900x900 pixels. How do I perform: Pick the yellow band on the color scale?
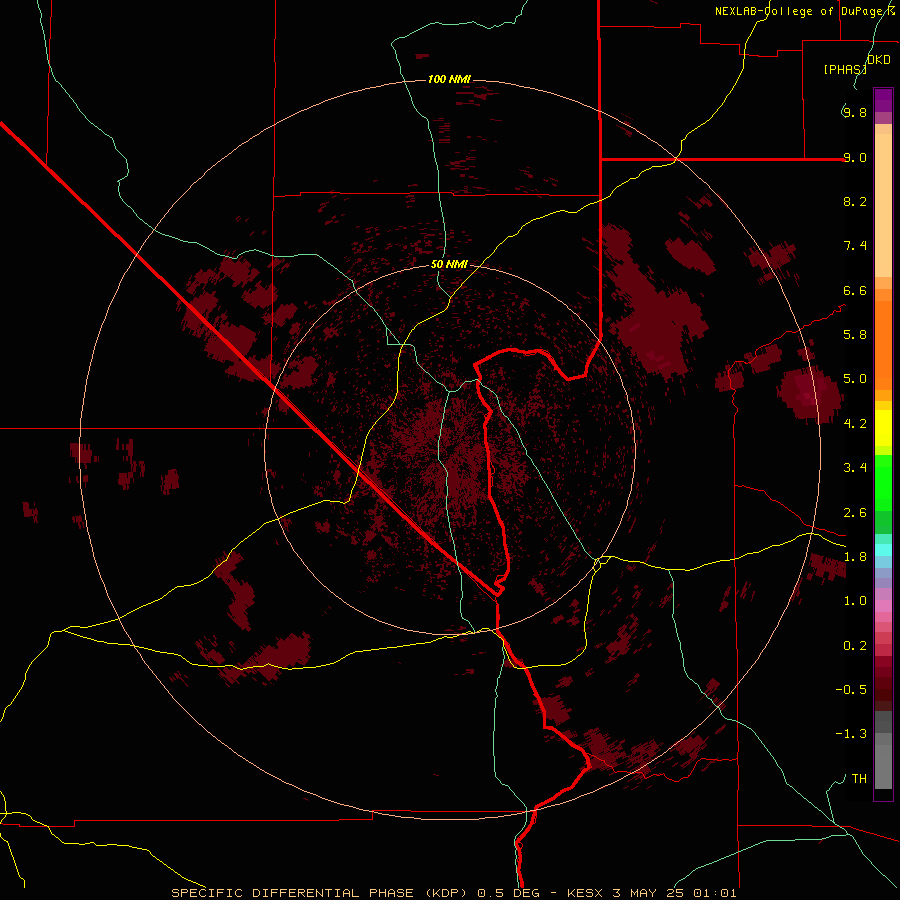tap(883, 428)
